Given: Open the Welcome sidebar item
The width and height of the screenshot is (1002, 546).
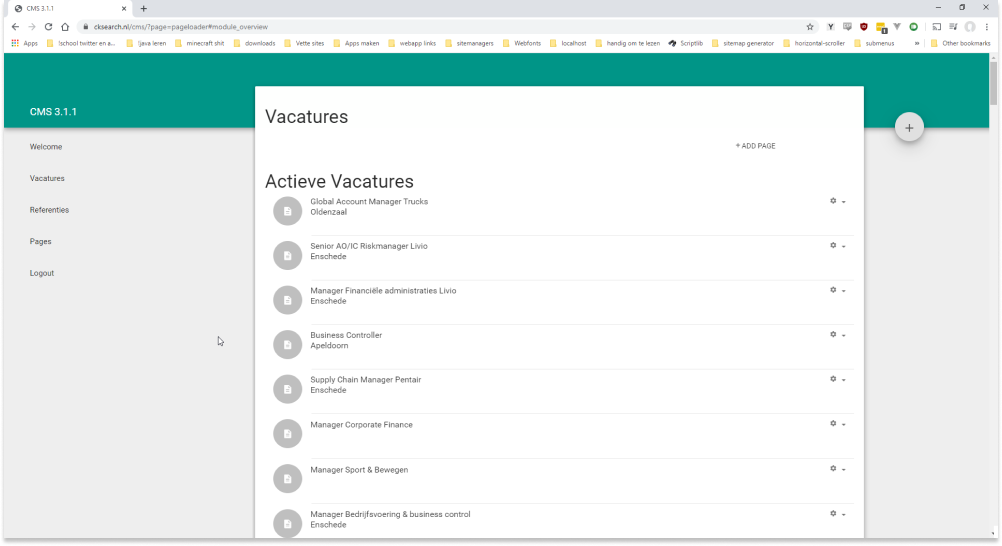Looking at the screenshot, I should (x=46, y=147).
